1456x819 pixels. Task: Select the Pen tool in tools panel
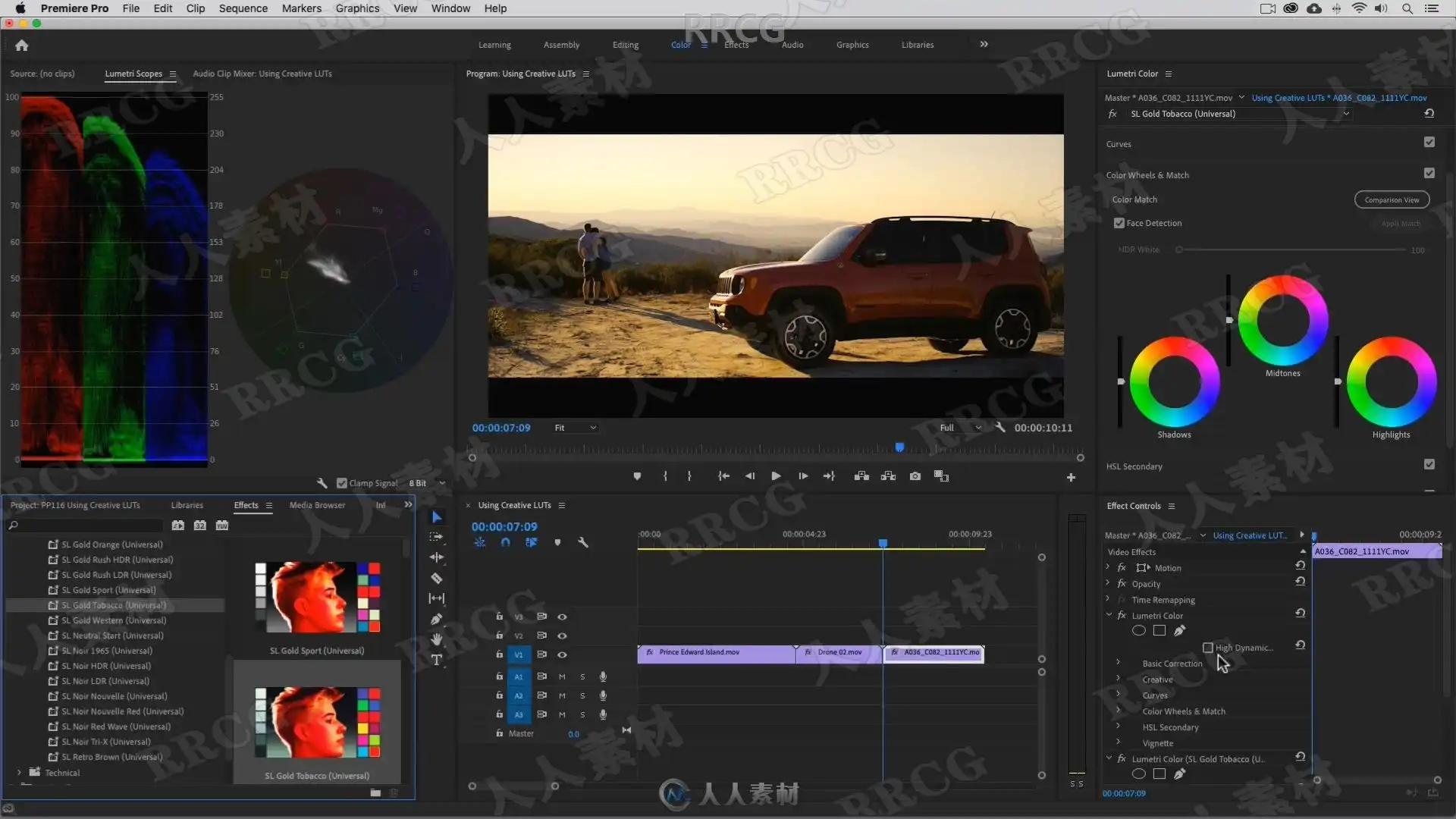(x=437, y=620)
